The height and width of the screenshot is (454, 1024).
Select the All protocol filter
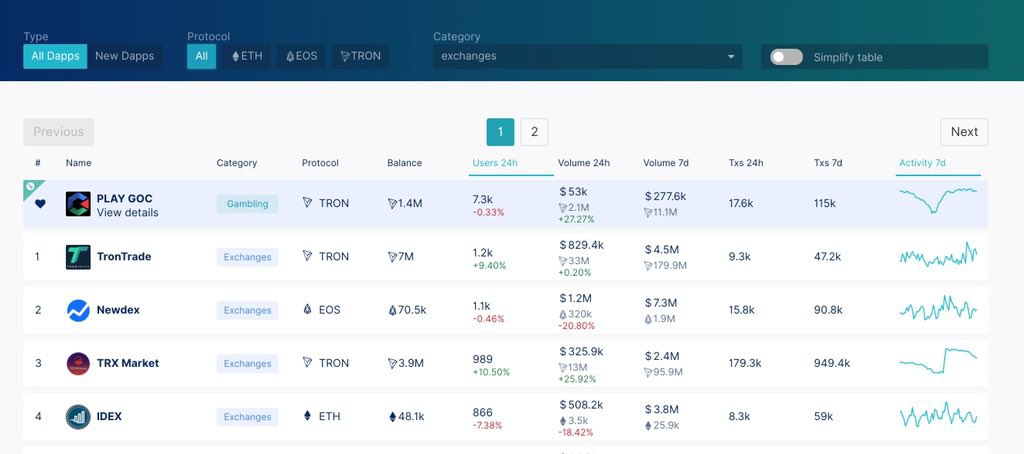pyautogui.click(x=201, y=56)
